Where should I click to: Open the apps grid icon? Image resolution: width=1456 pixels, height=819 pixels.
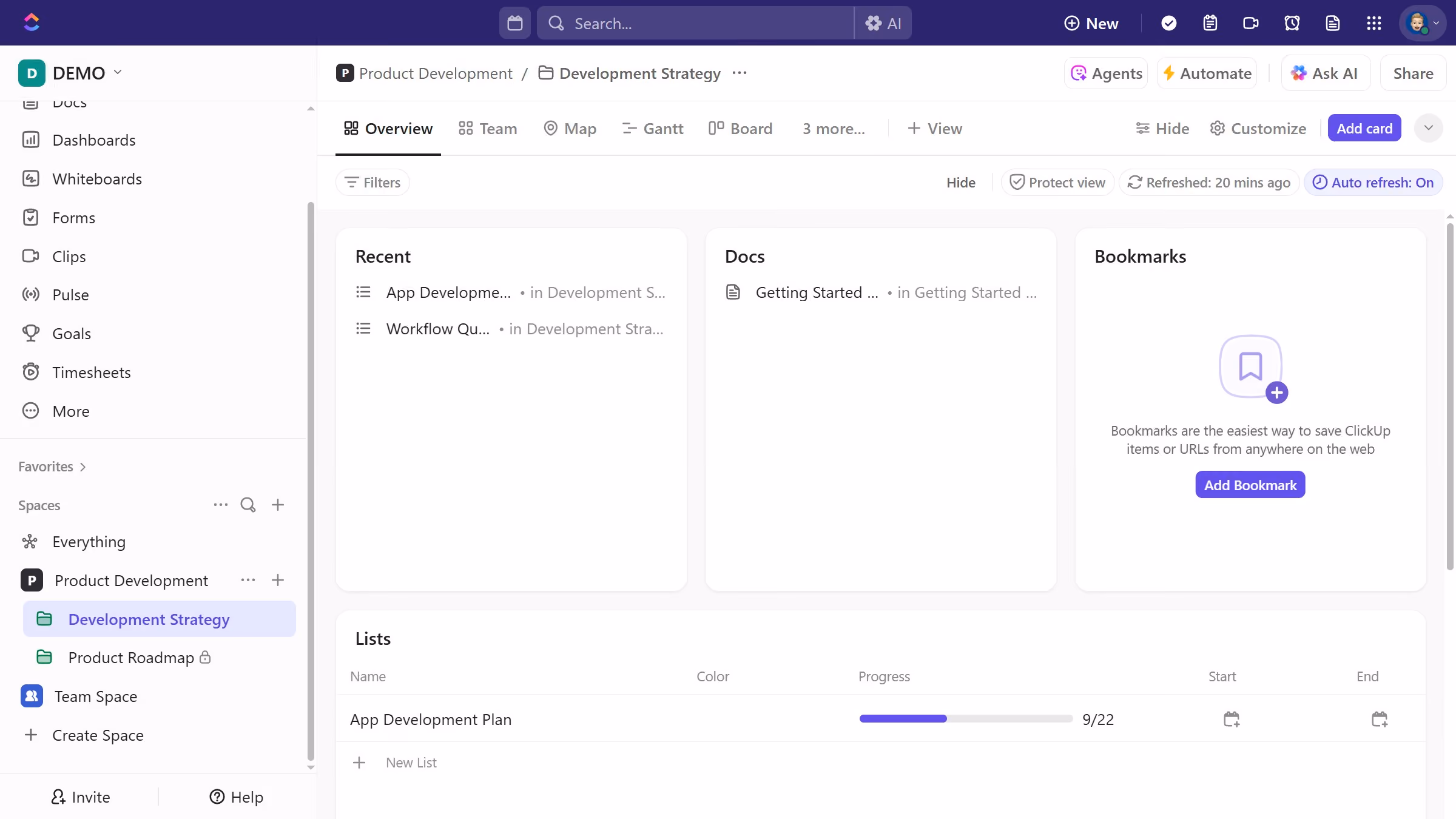[1373, 23]
